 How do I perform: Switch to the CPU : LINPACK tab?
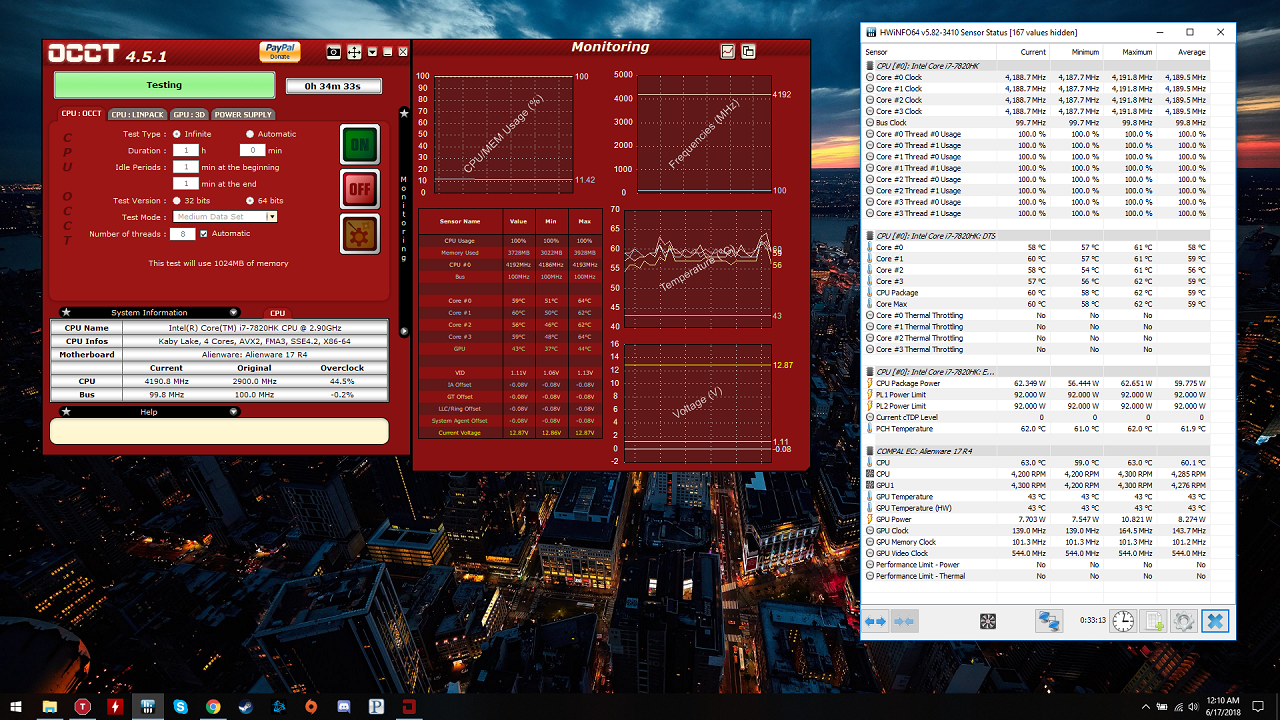138,114
